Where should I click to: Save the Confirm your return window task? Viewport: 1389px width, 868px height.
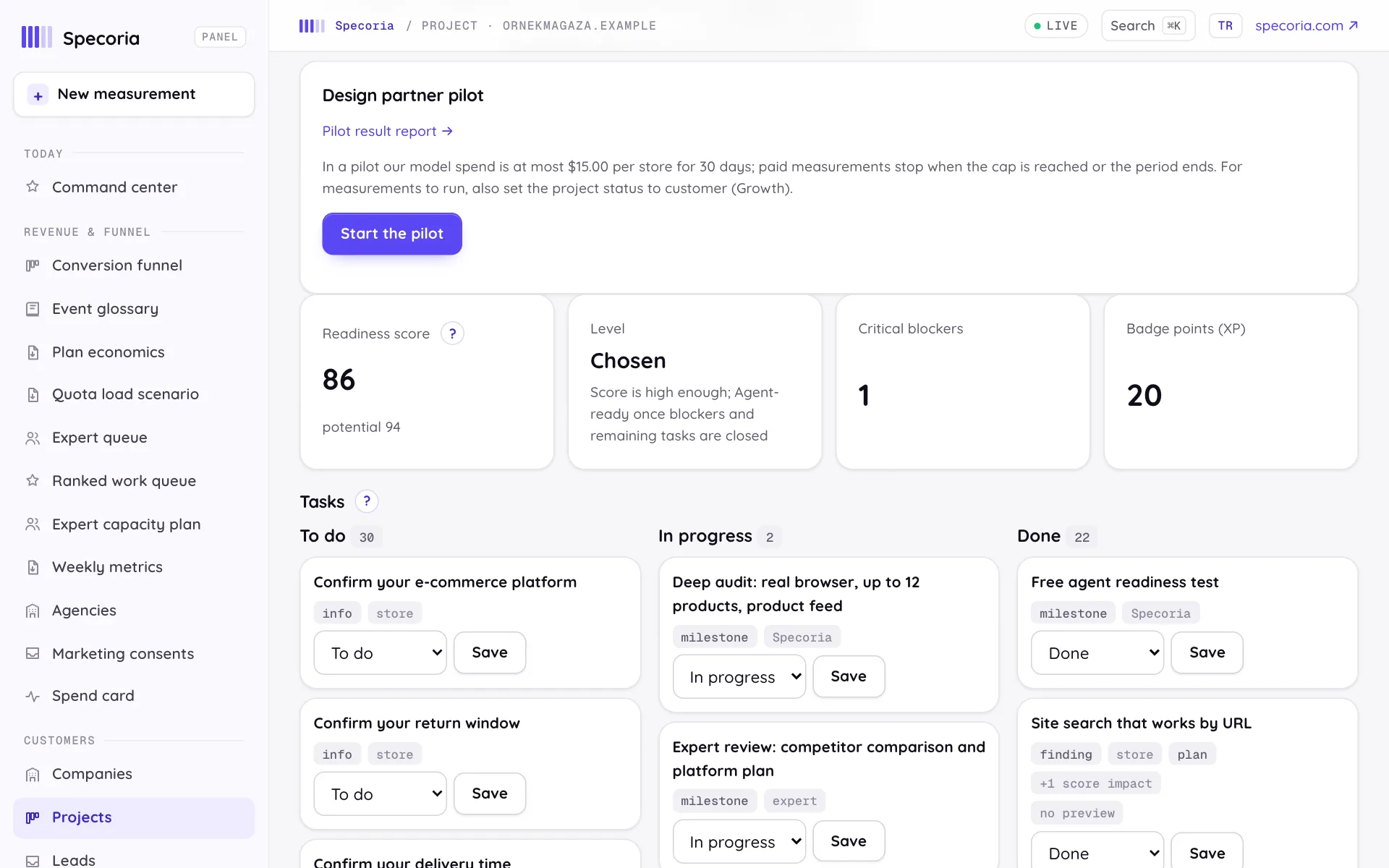[490, 793]
